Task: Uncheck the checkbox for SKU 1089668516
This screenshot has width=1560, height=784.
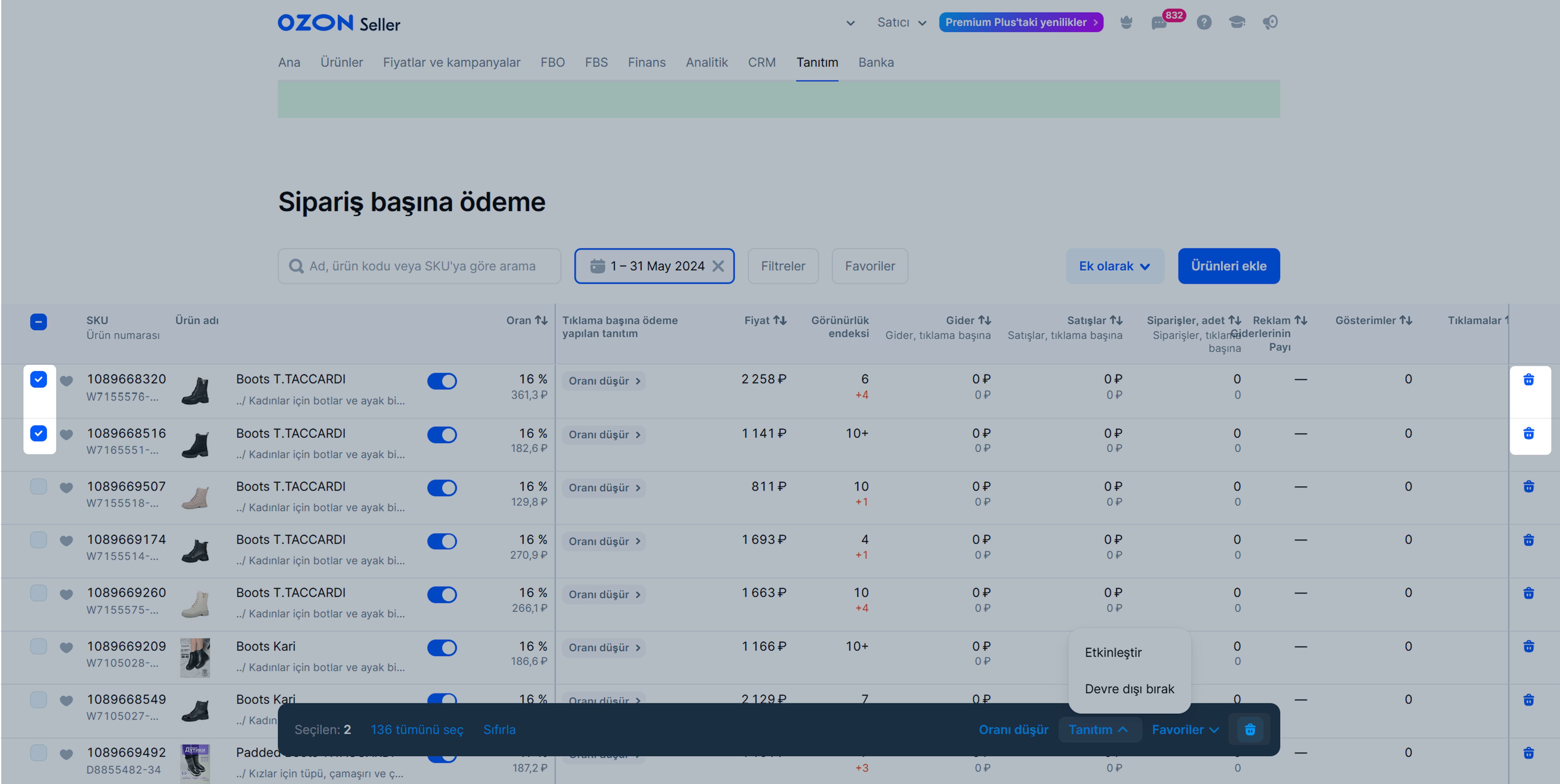Action: pos(38,433)
